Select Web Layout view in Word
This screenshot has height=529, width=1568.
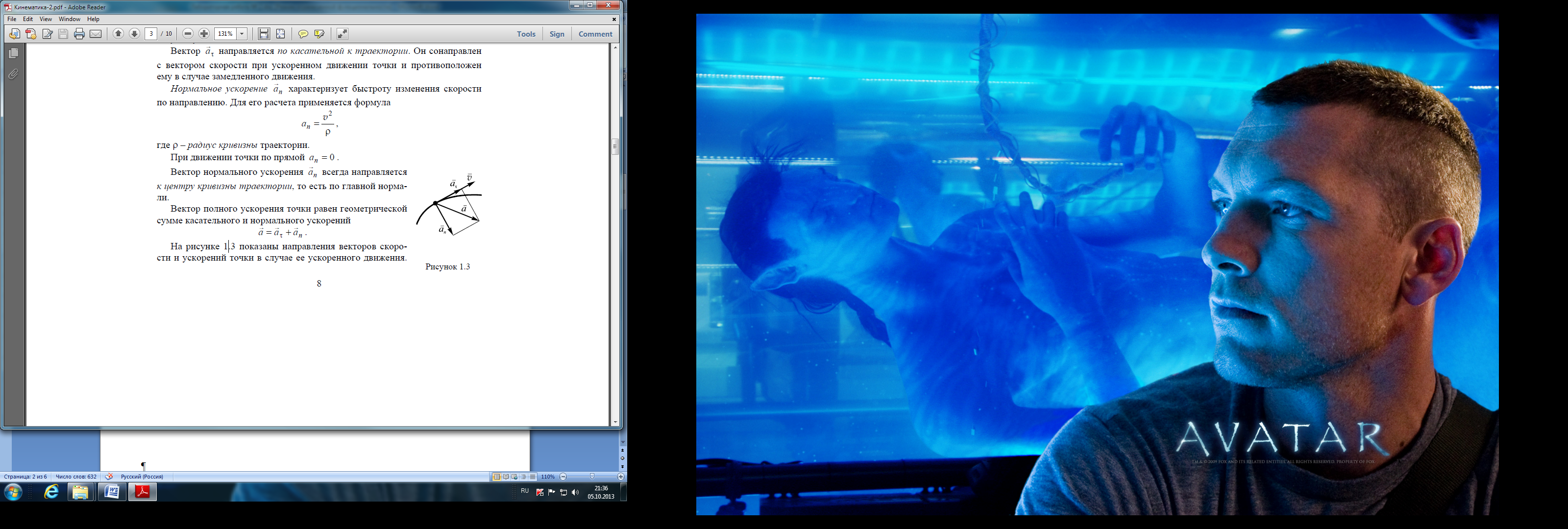514,477
